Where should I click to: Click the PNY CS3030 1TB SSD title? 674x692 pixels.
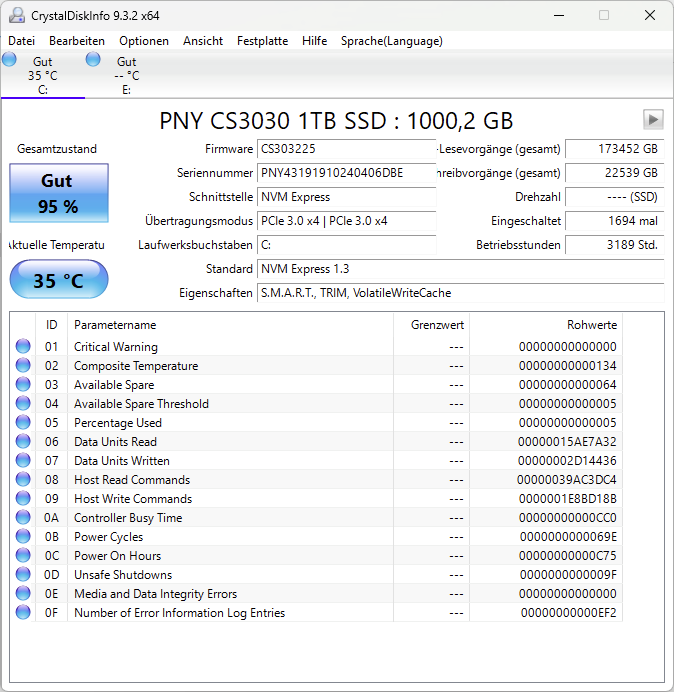point(336,120)
